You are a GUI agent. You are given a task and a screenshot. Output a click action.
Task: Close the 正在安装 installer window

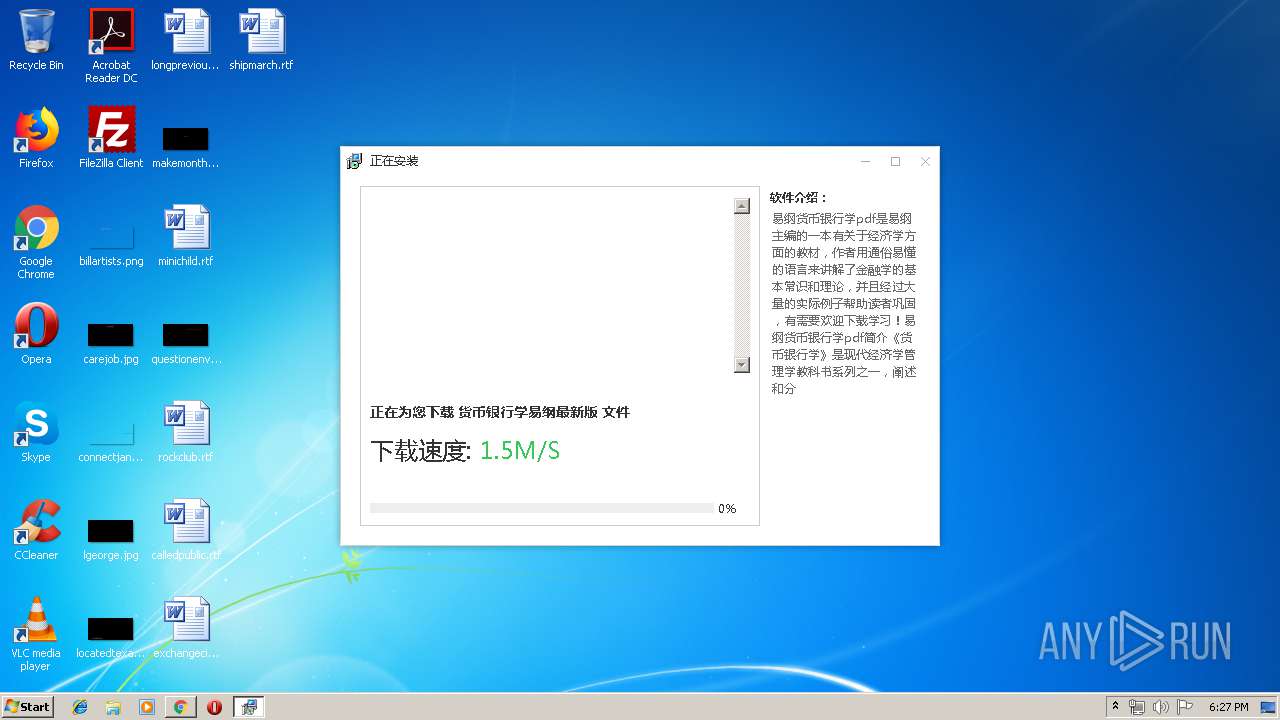(925, 161)
